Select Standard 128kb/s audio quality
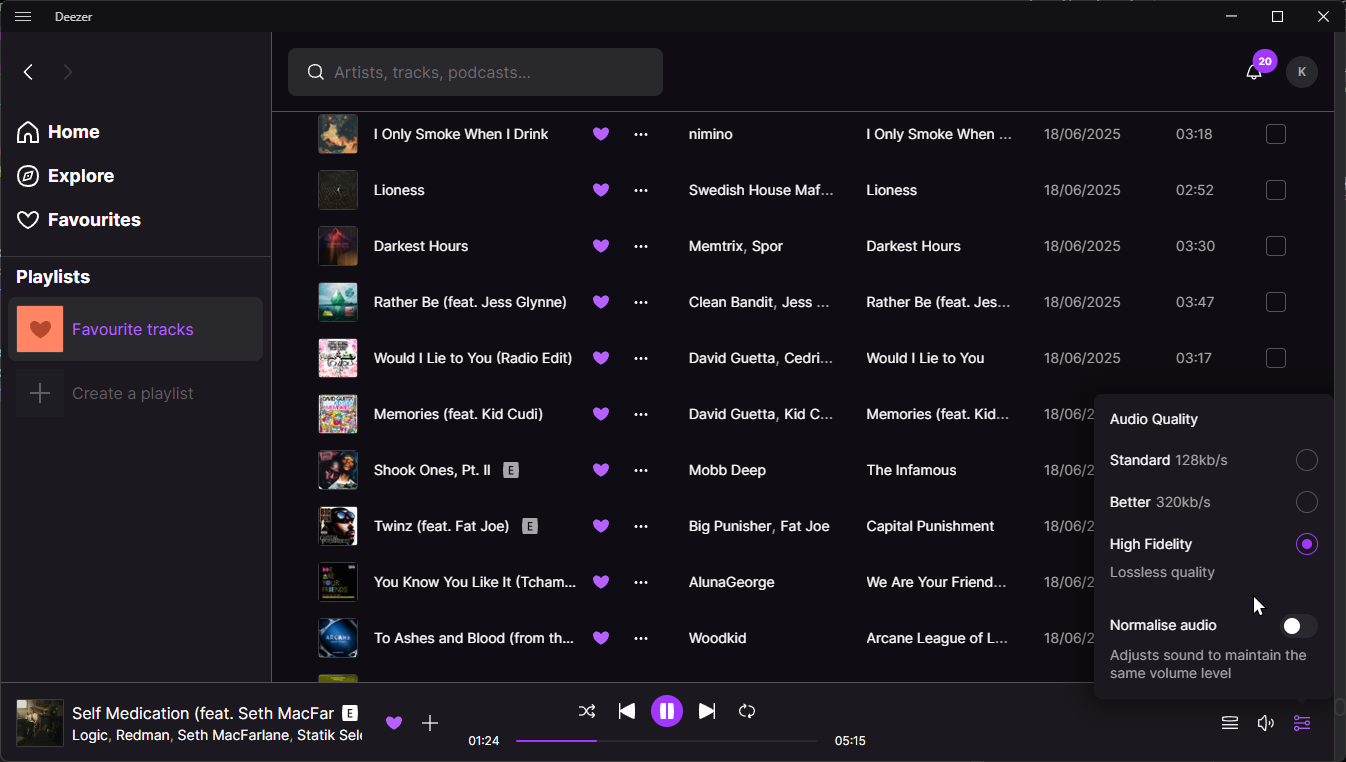1346x762 pixels. 1307,460
